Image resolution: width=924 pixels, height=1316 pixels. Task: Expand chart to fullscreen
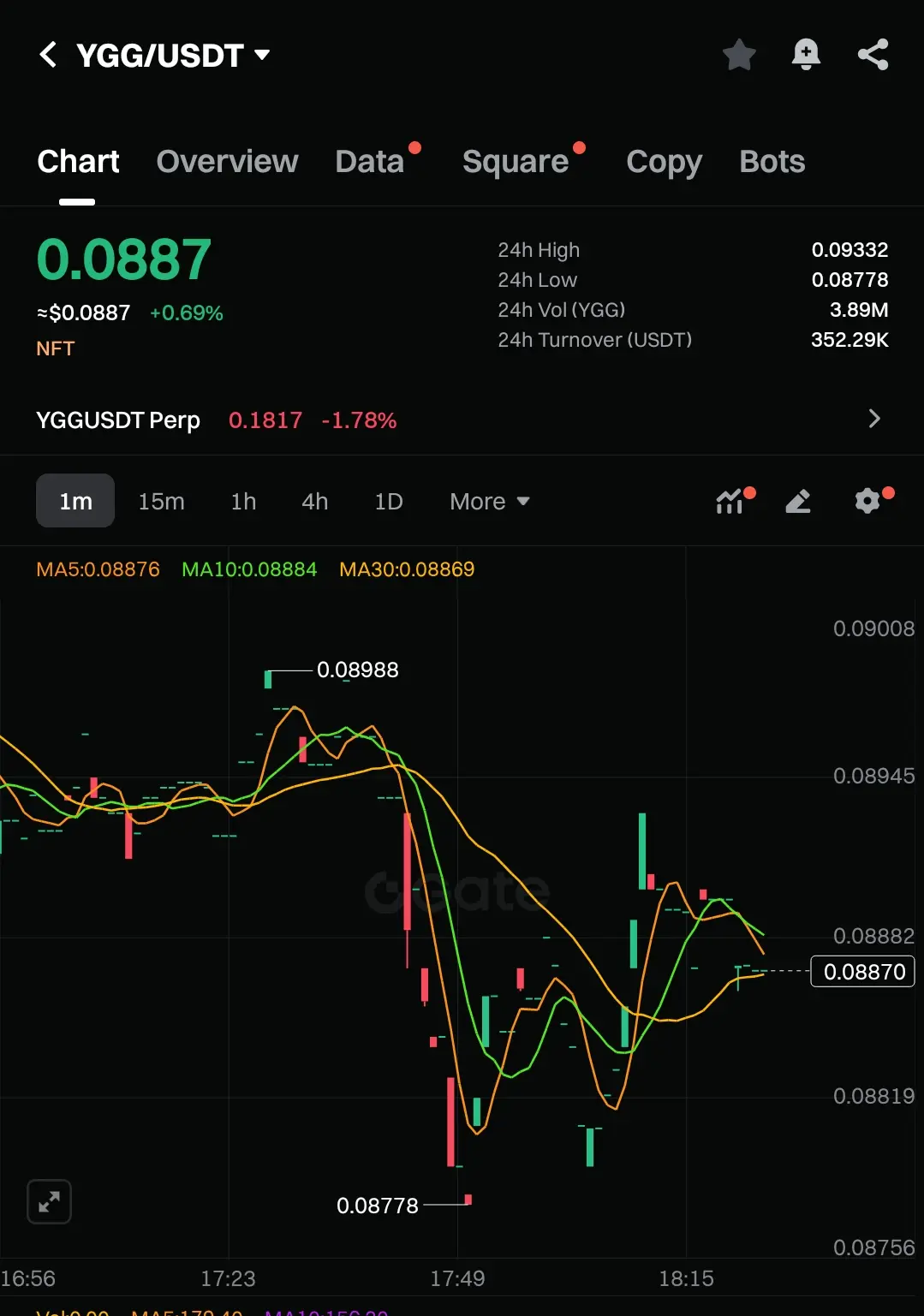click(49, 1202)
